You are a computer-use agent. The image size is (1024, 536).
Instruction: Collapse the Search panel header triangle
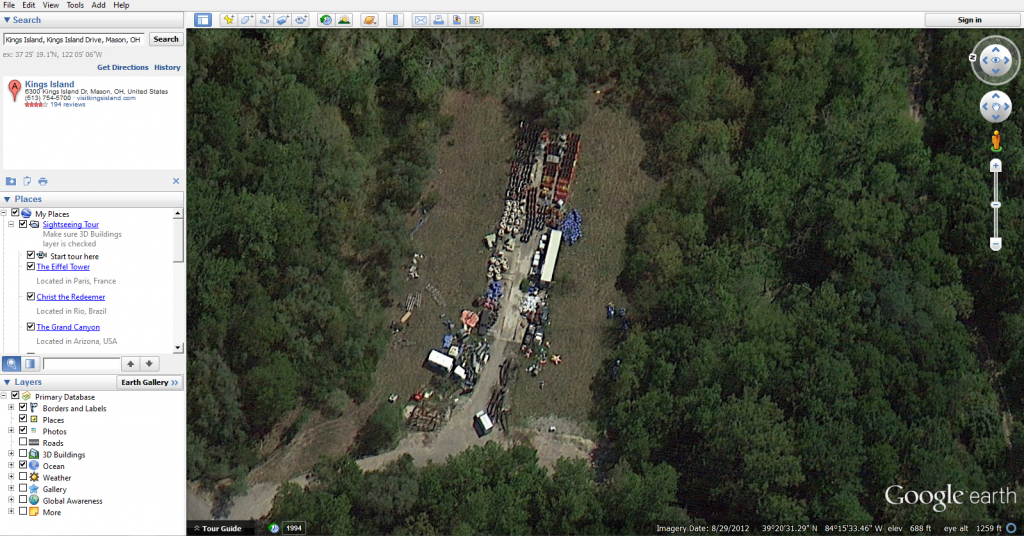pyautogui.click(x=8, y=20)
